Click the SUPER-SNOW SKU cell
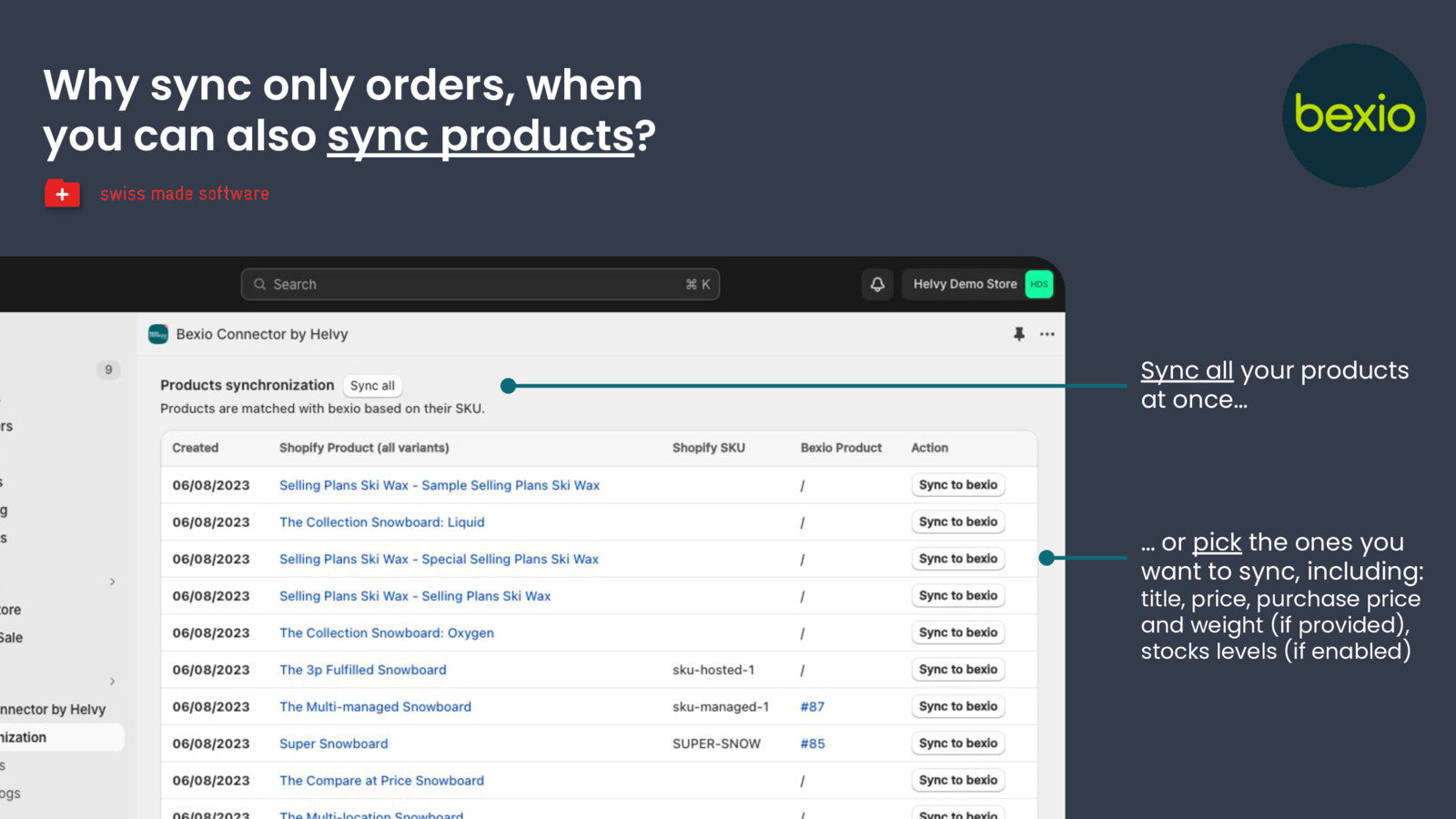This screenshot has width=1456, height=819. click(716, 743)
